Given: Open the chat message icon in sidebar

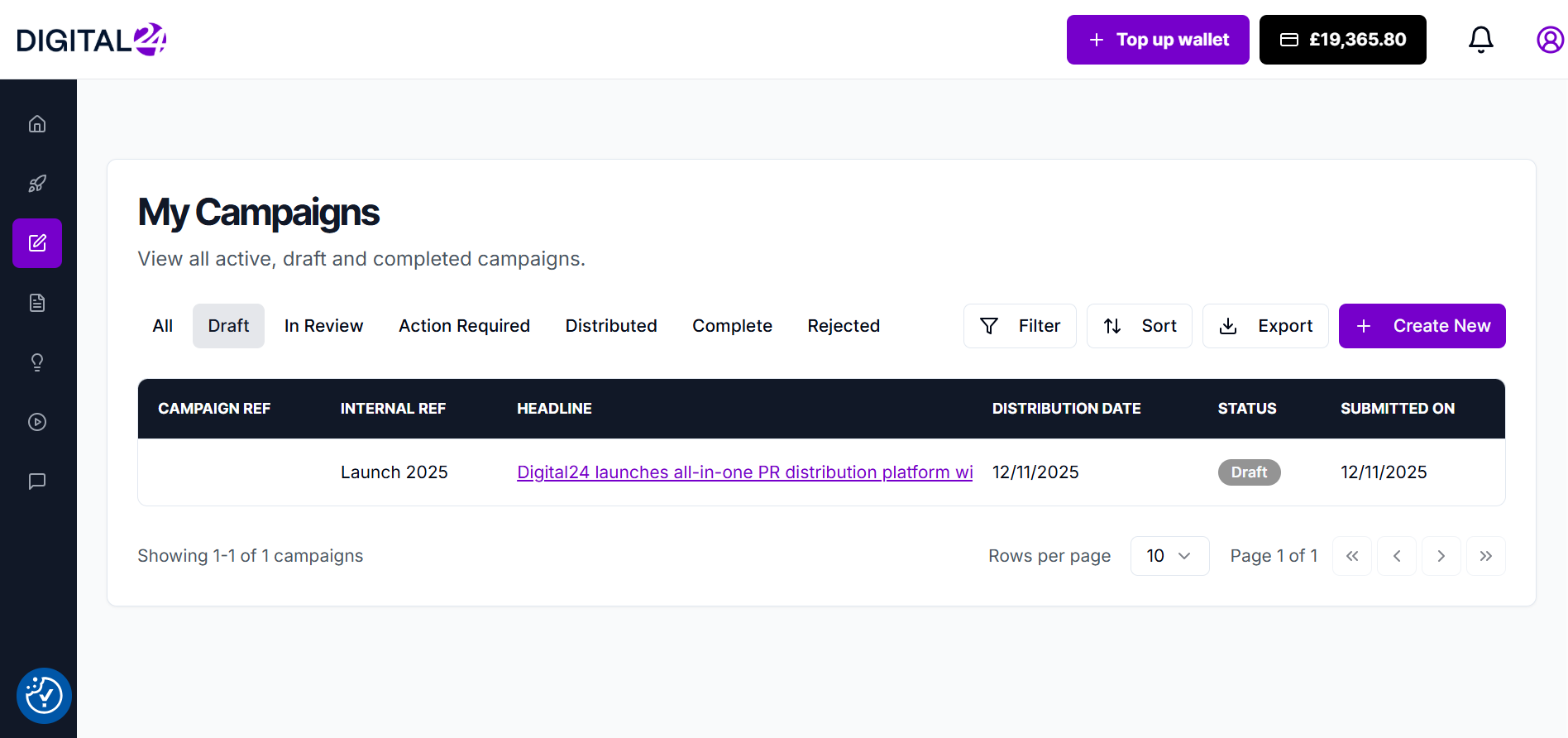Looking at the screenshot, I should click(x=37, y=482).
